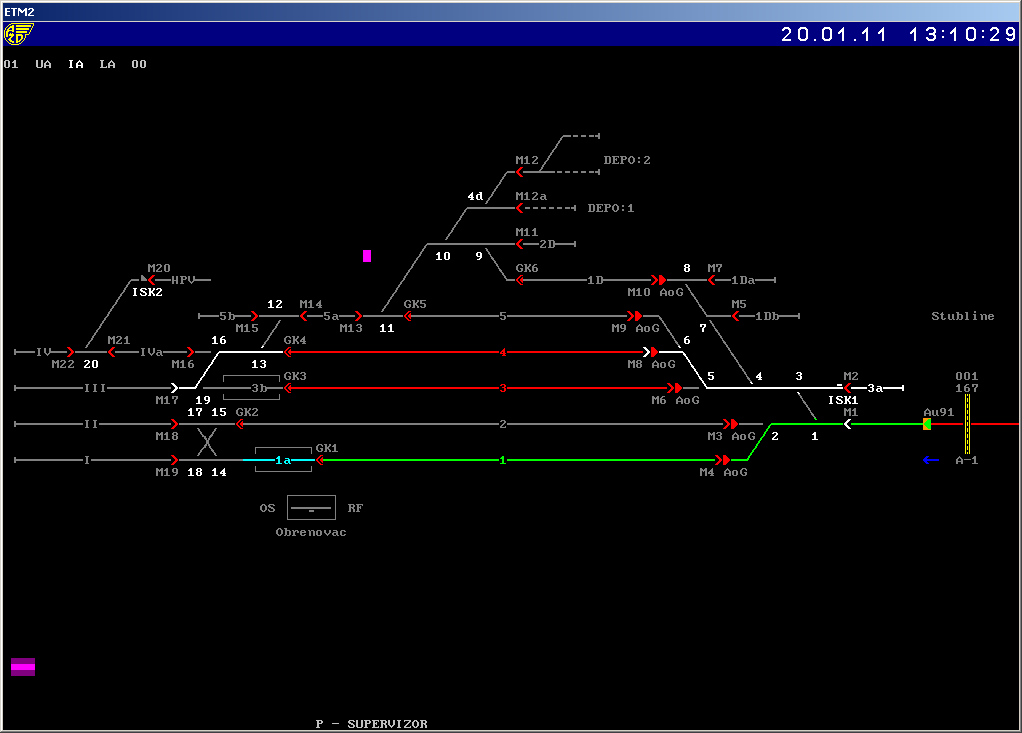Click the 'HPV' track label
The width and height of the screenshot is (1022, 733).
tap(183, 280)
